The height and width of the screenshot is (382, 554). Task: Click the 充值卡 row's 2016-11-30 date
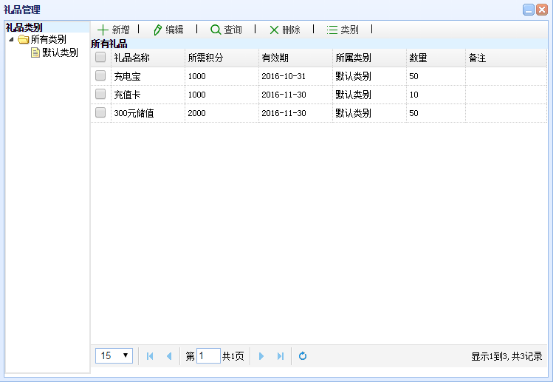point(295,95)
